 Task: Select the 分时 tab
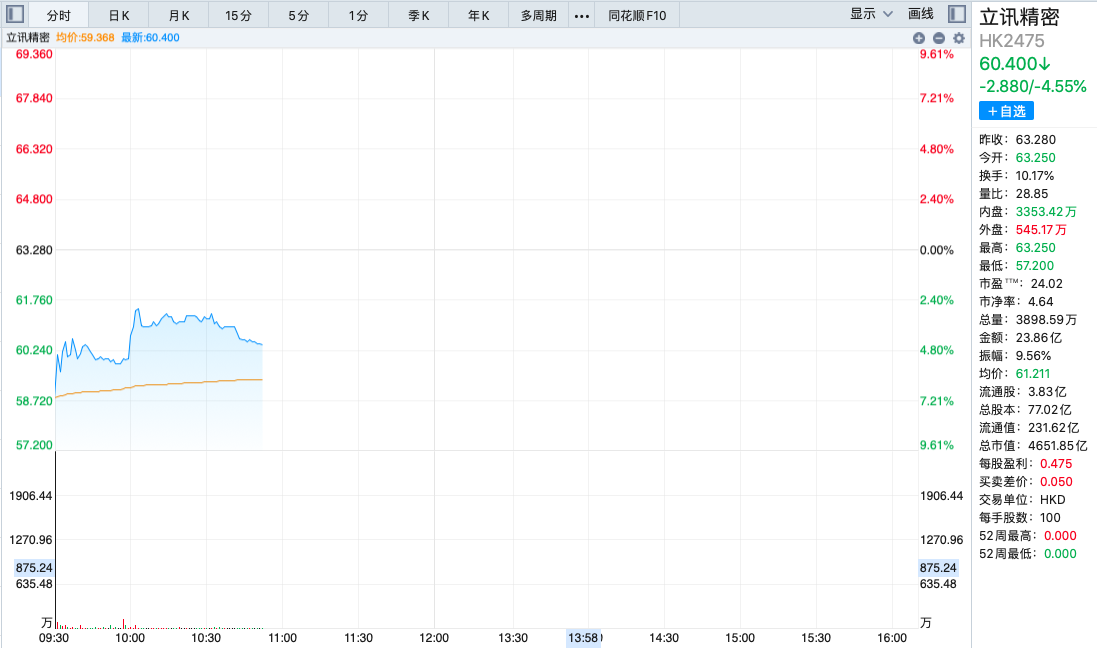(59, 15)
